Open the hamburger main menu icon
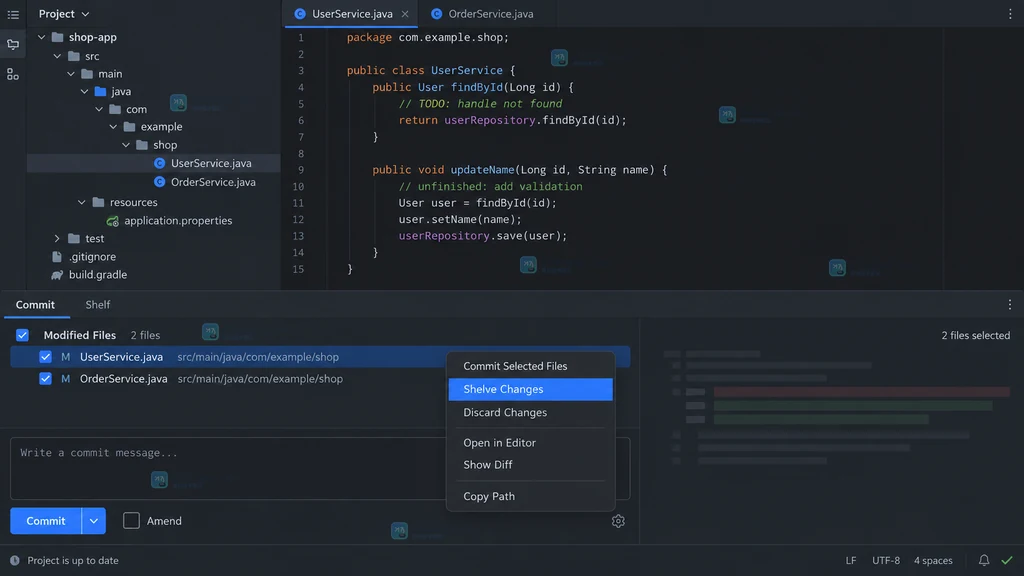Screen dimensions: 1024x576 tap(13, 14)
